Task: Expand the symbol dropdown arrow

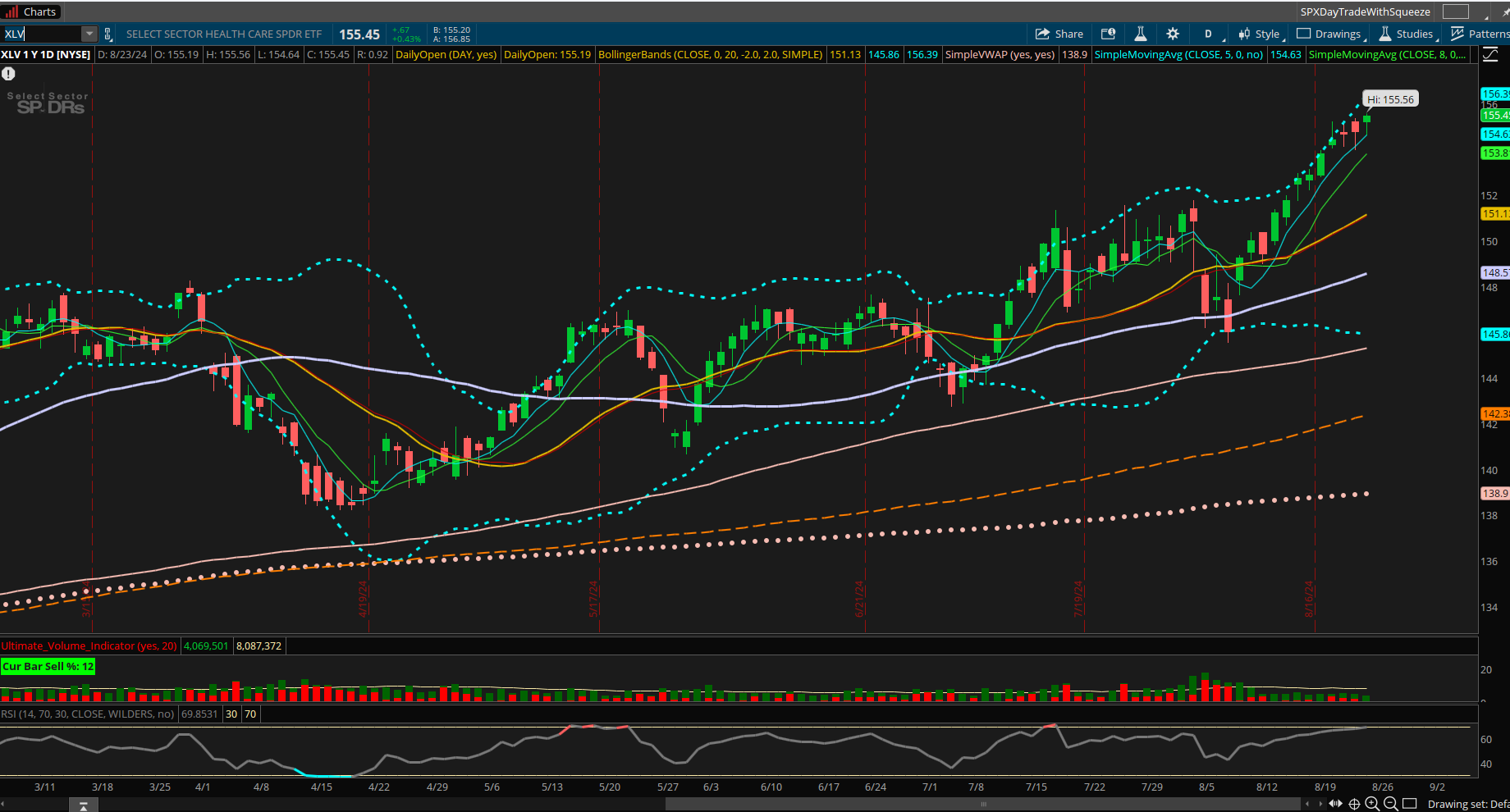Action: [89, 34]
